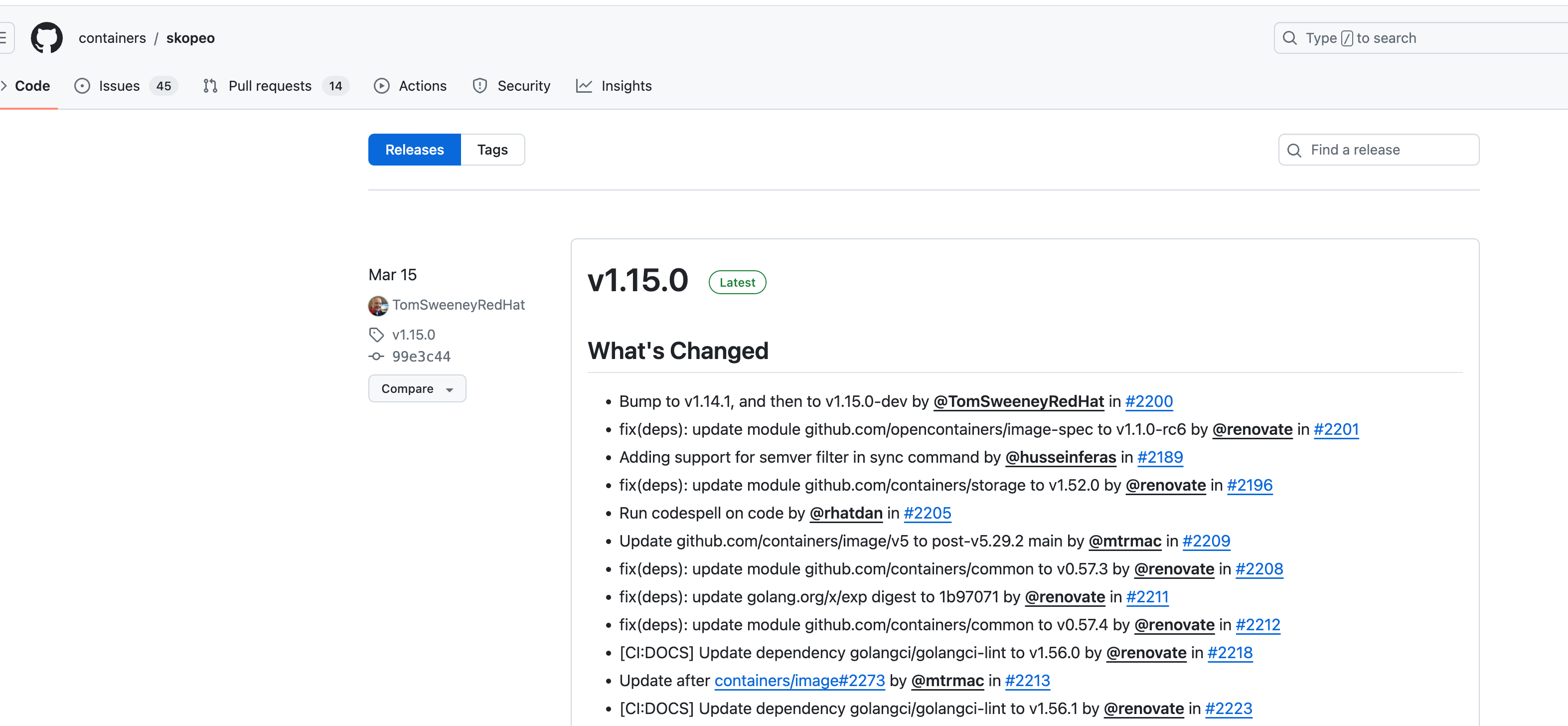Viewport: 1568px width, 726px height.
Task: Open @renovate mention on the #2196 line
Action: tap(1165, 486)
